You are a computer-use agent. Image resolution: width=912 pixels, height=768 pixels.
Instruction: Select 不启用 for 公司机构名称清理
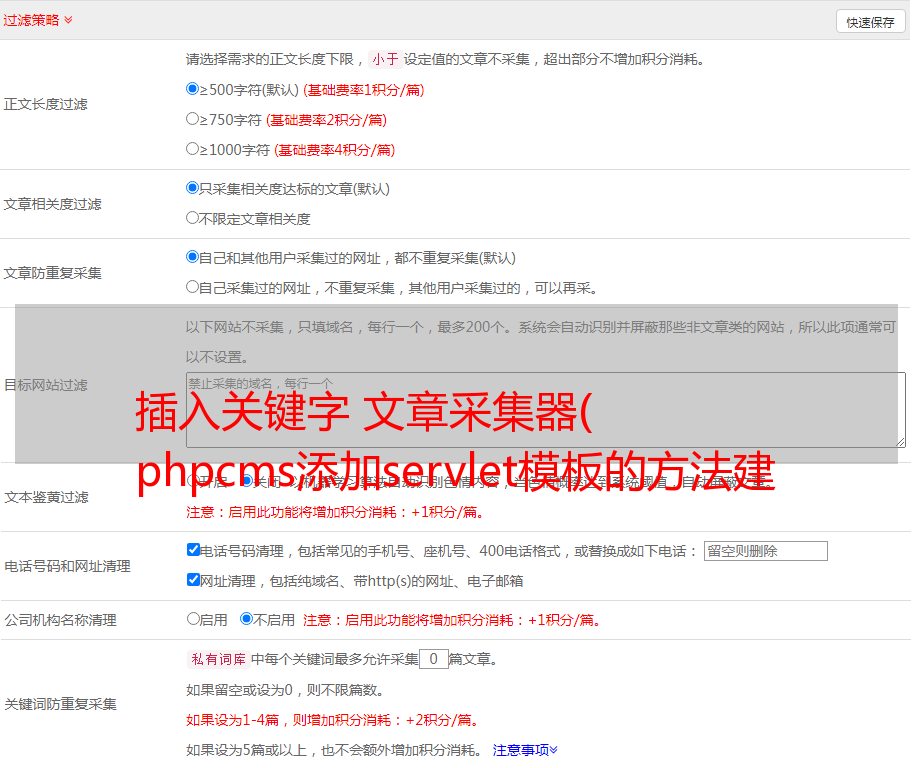[x=247, y=619]
